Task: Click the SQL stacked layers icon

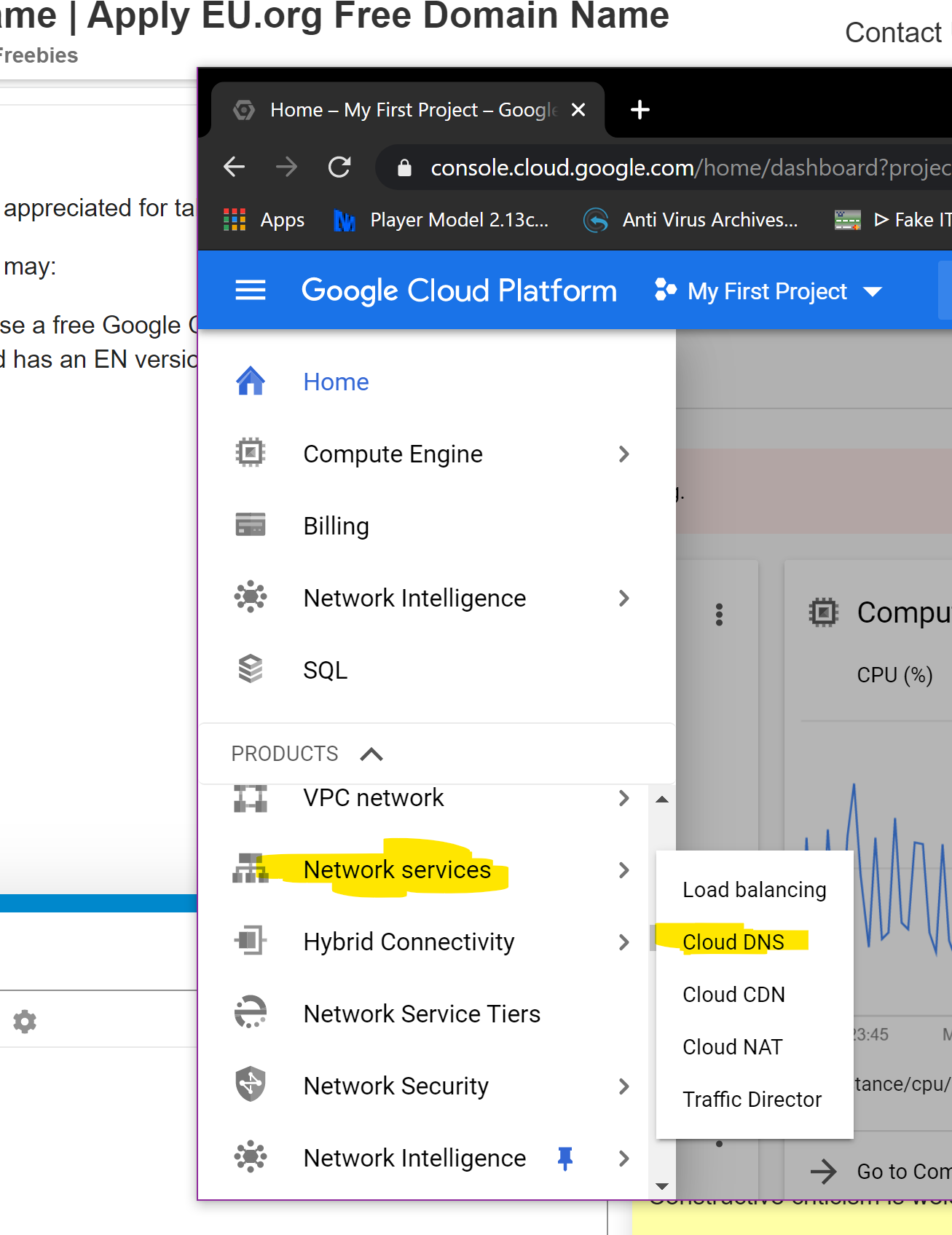Action: point(250,668)
